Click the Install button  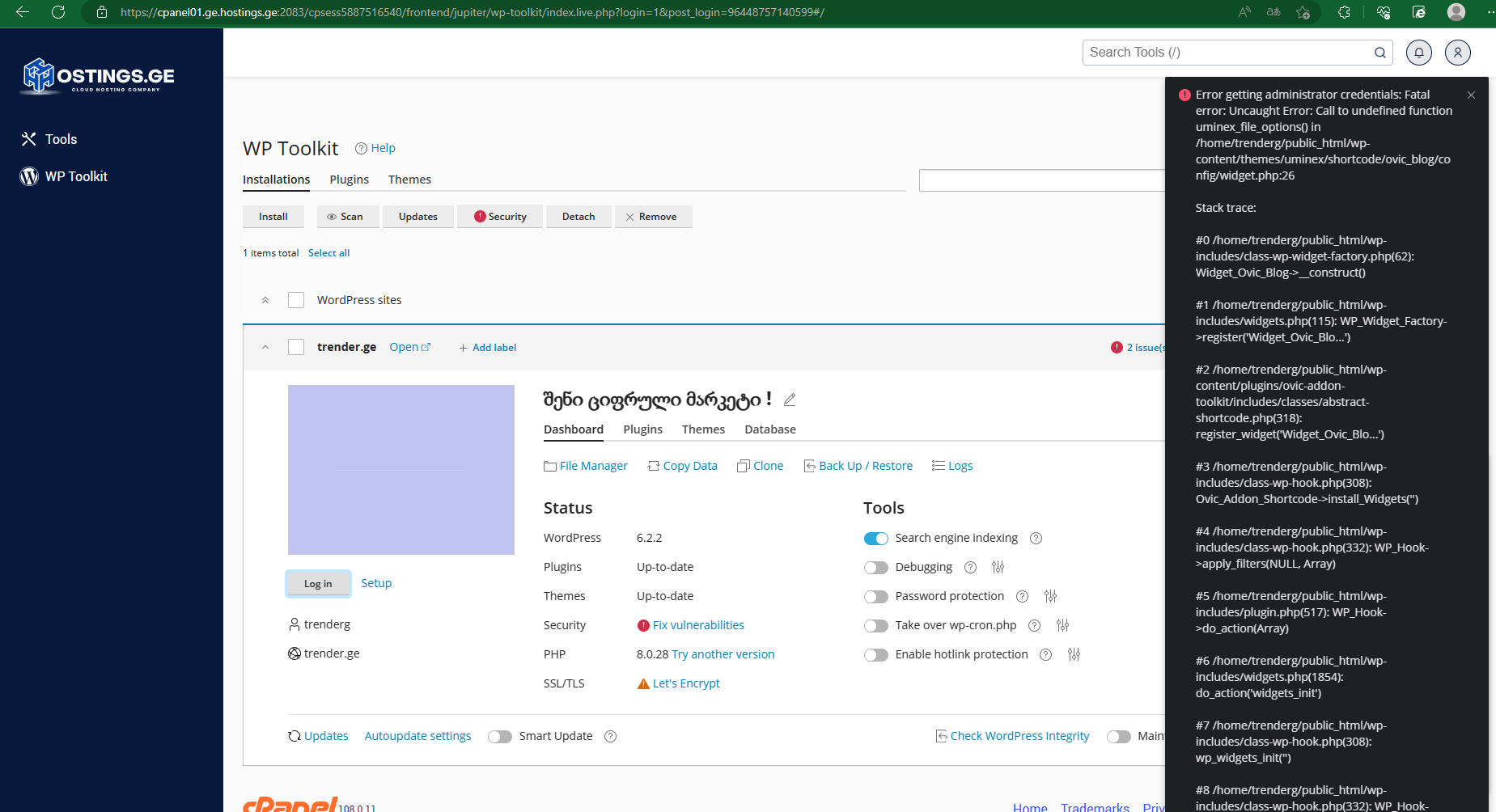point(273,217)
